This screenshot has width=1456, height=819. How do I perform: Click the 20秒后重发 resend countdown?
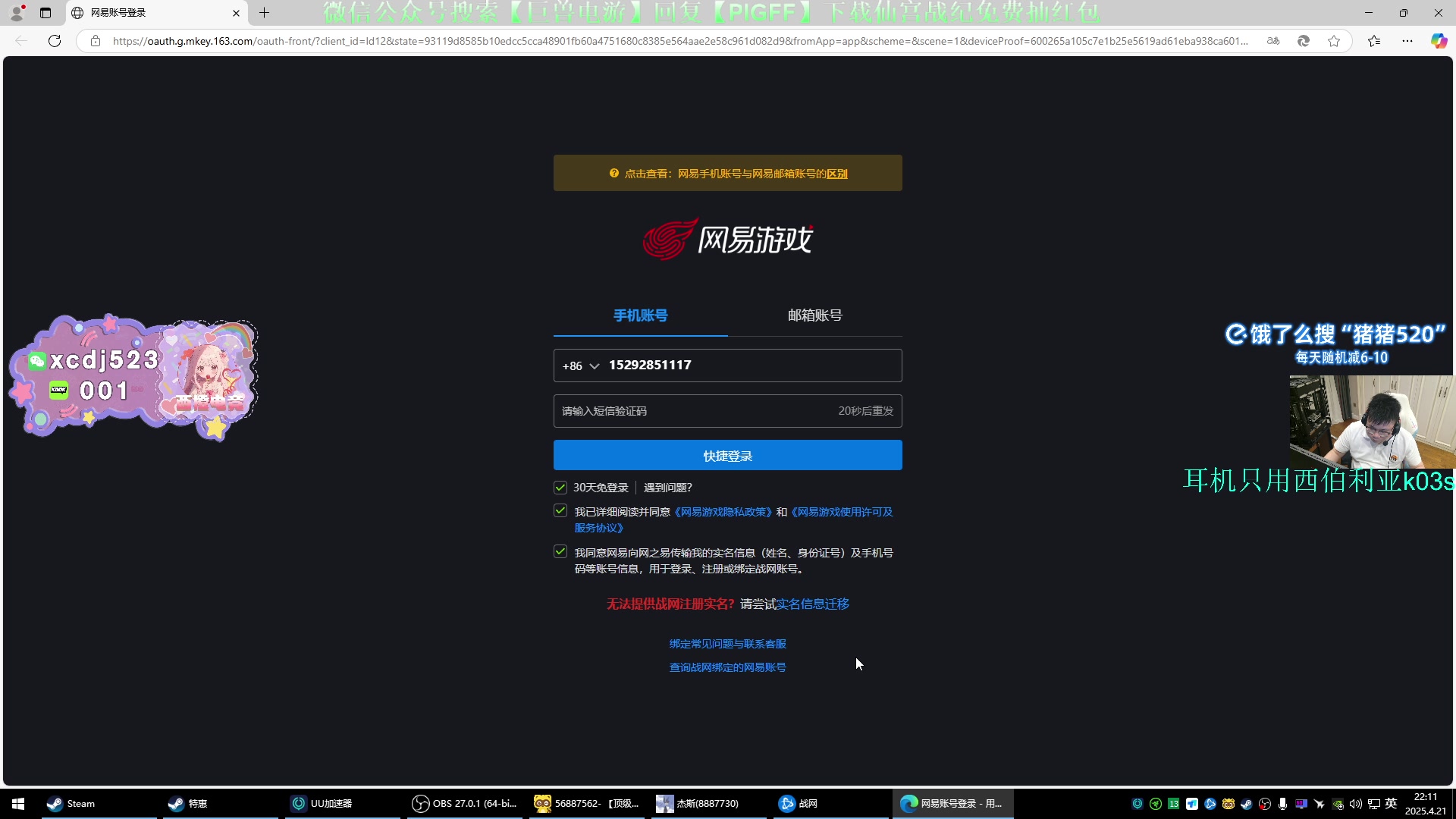click(866, 411)
